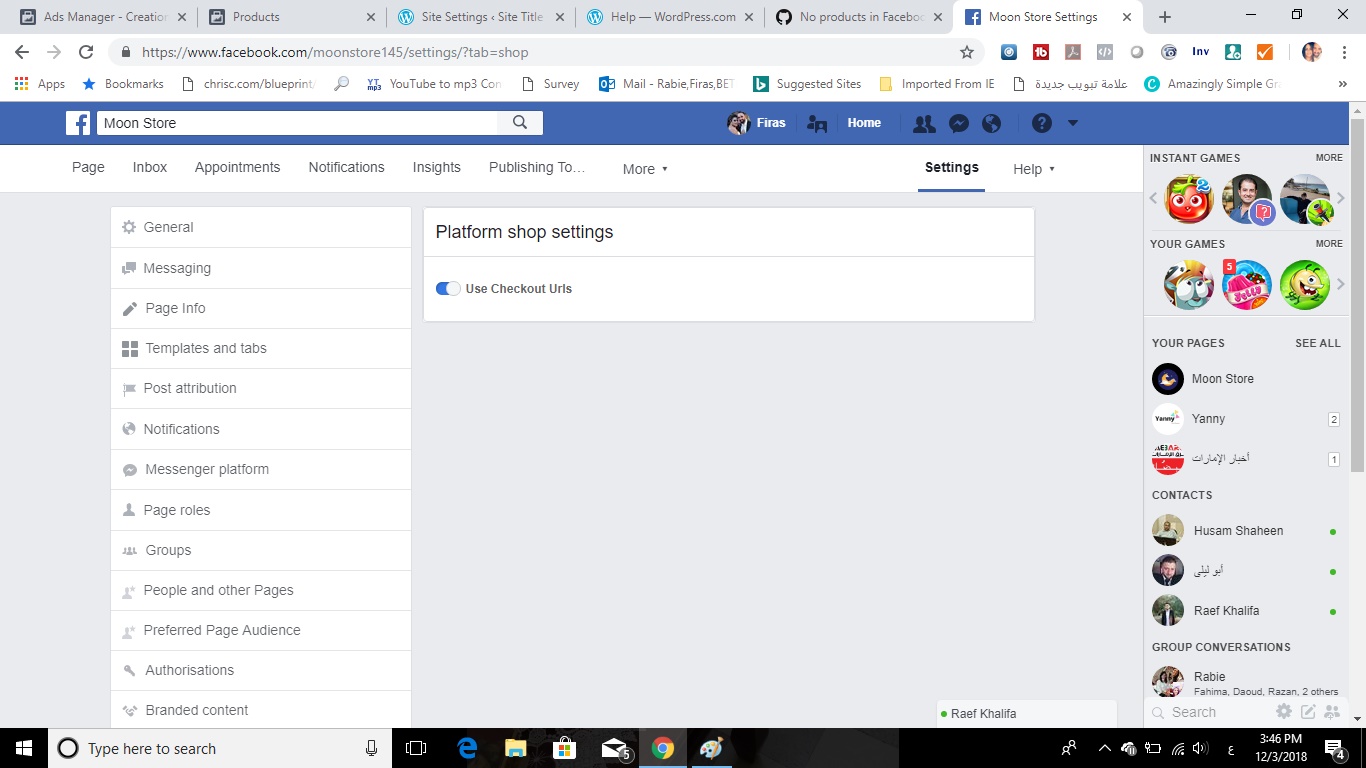1366x768 pixels.
Task: Open the Groups settings section
Action: pos(261,550)
